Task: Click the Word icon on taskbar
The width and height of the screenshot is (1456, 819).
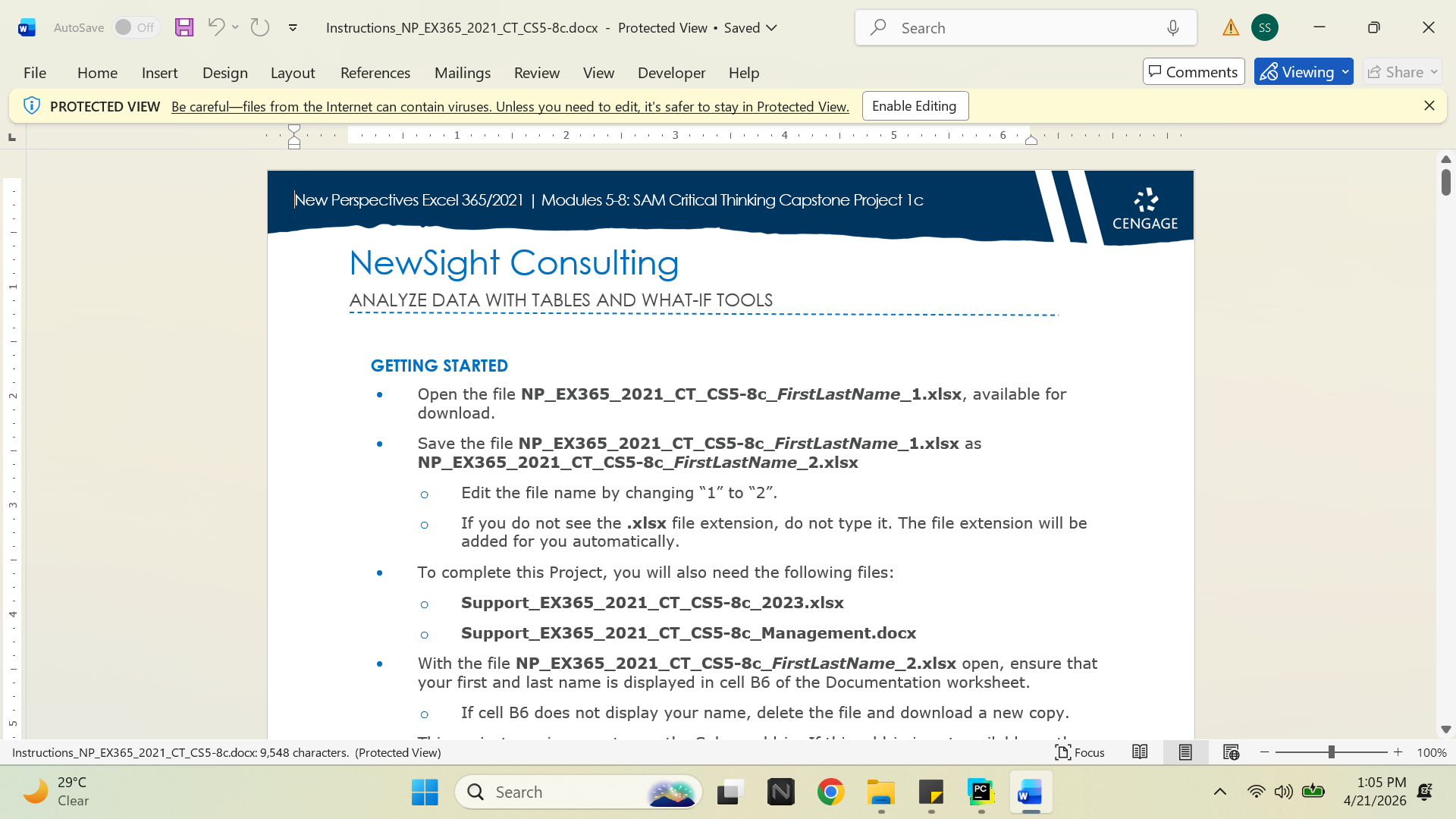Action: 1031,792
